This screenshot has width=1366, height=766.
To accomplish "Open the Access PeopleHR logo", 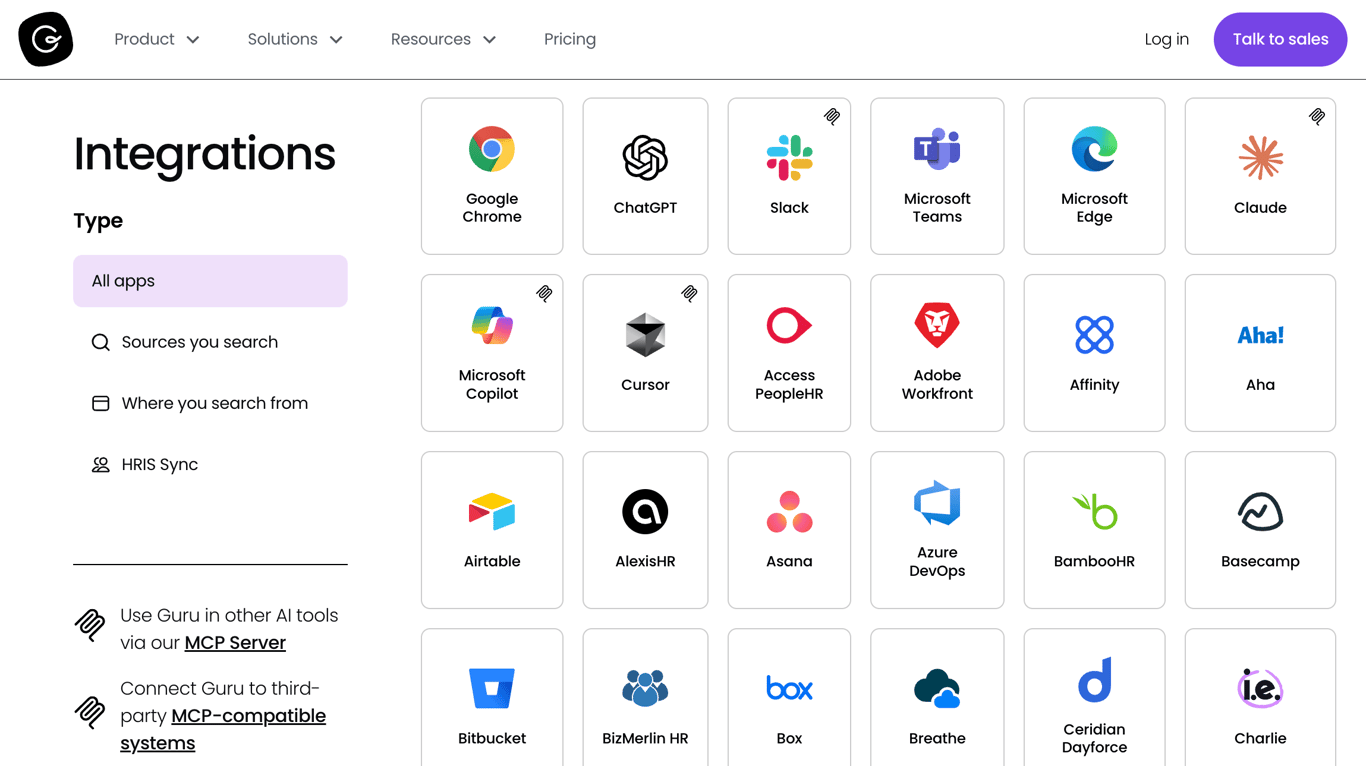I will point(789,326).
